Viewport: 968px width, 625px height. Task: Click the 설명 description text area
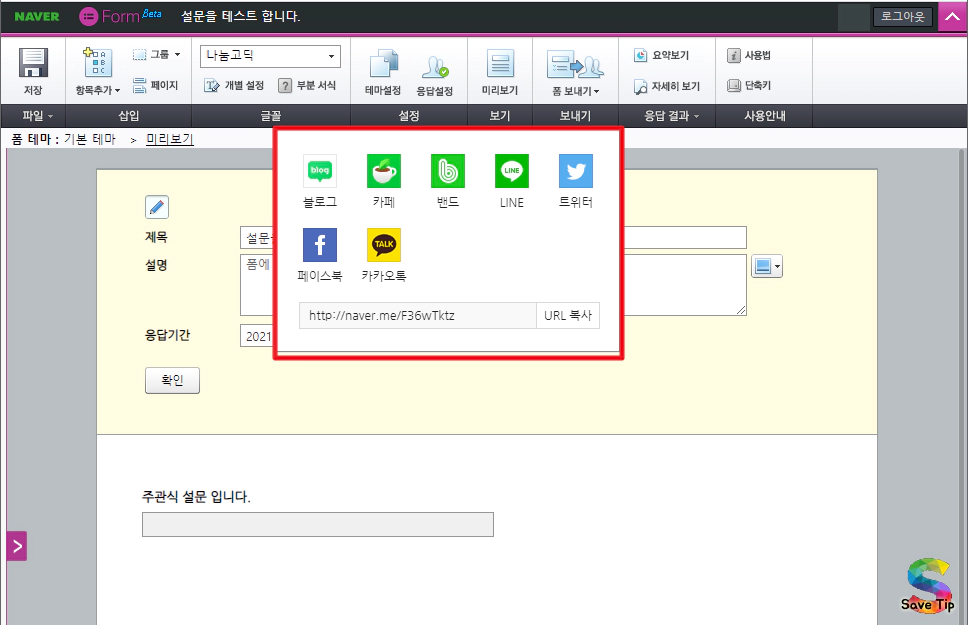click(493, 285)
